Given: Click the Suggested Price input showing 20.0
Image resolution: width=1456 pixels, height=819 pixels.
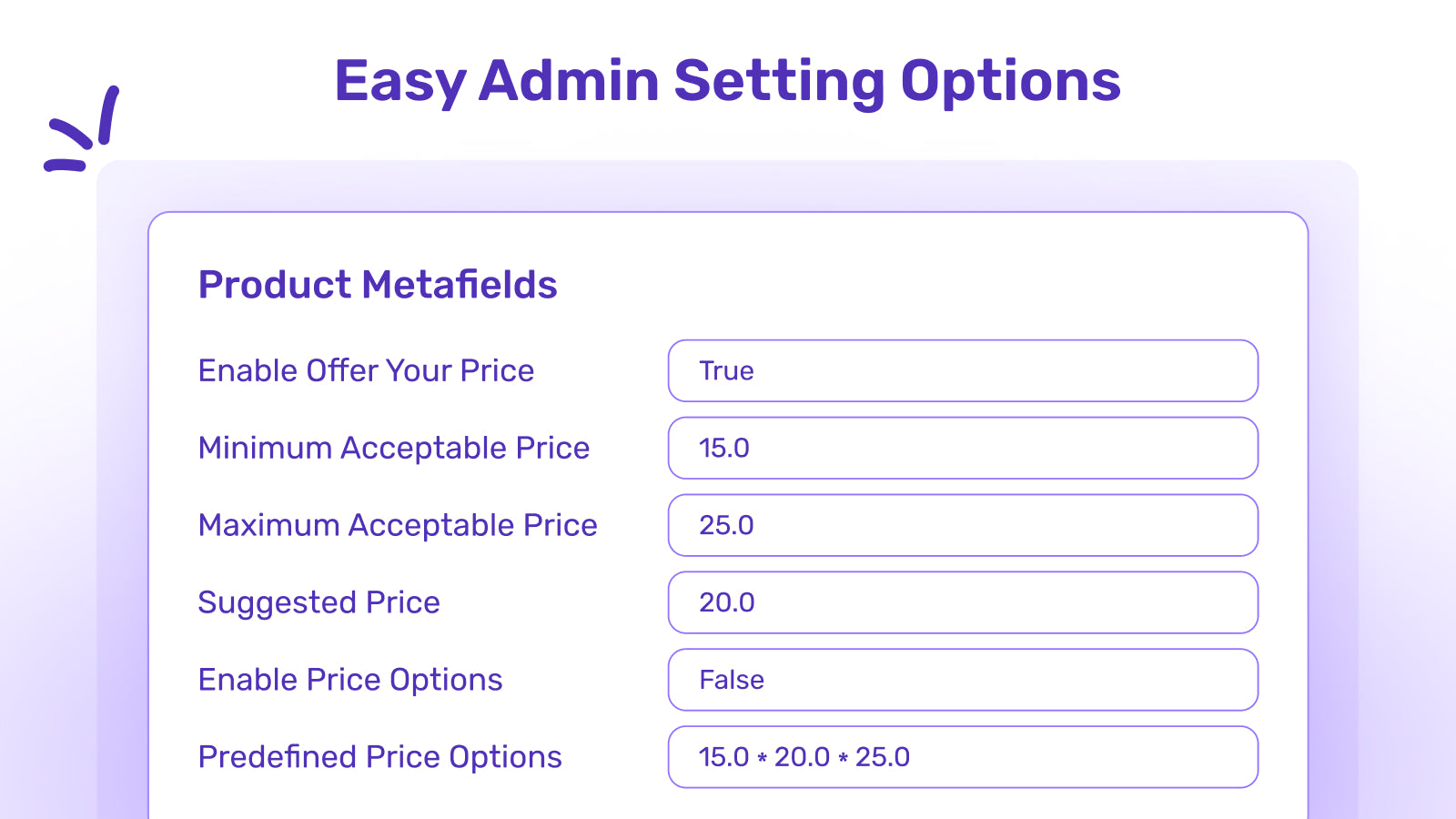Looking at the screenshot, I should point(963,602).
